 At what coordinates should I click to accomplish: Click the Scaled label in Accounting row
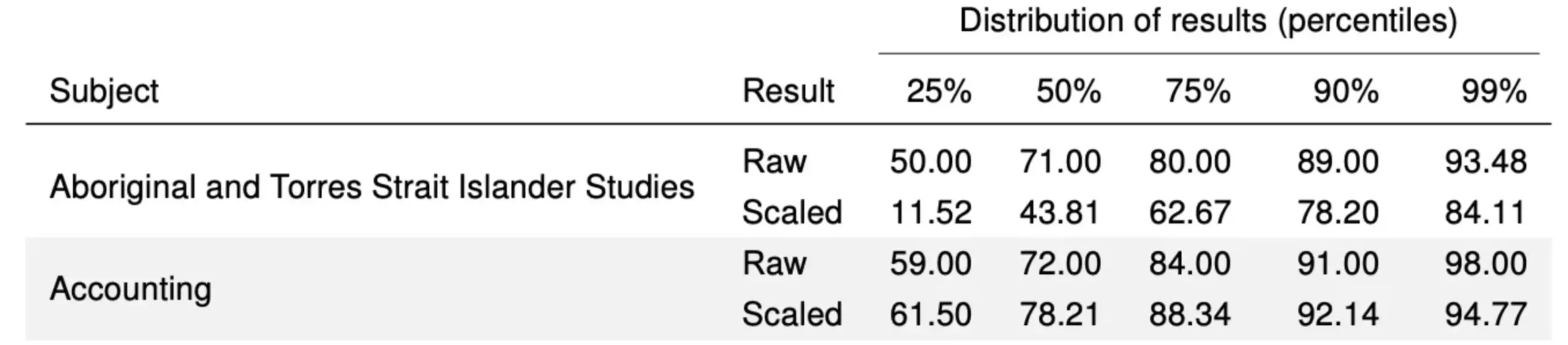tap(792, 314)
